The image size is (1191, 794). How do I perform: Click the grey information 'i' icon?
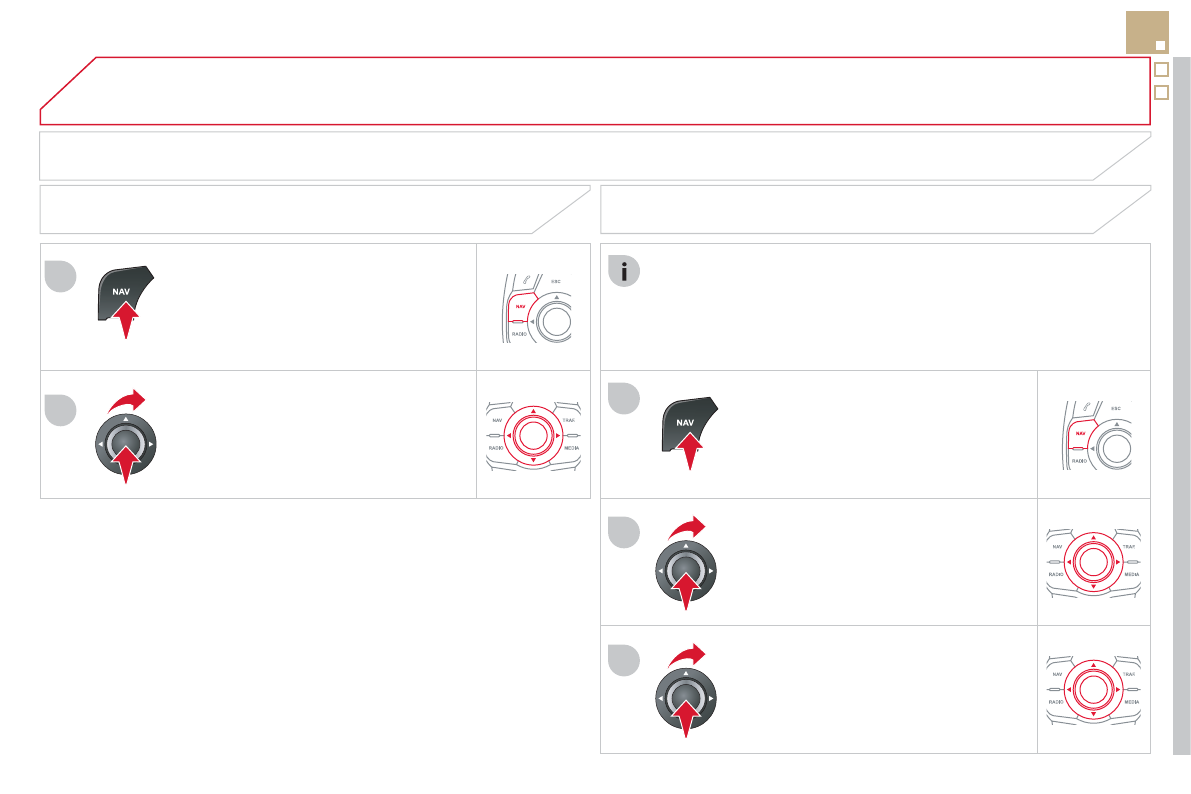point(624,272)
